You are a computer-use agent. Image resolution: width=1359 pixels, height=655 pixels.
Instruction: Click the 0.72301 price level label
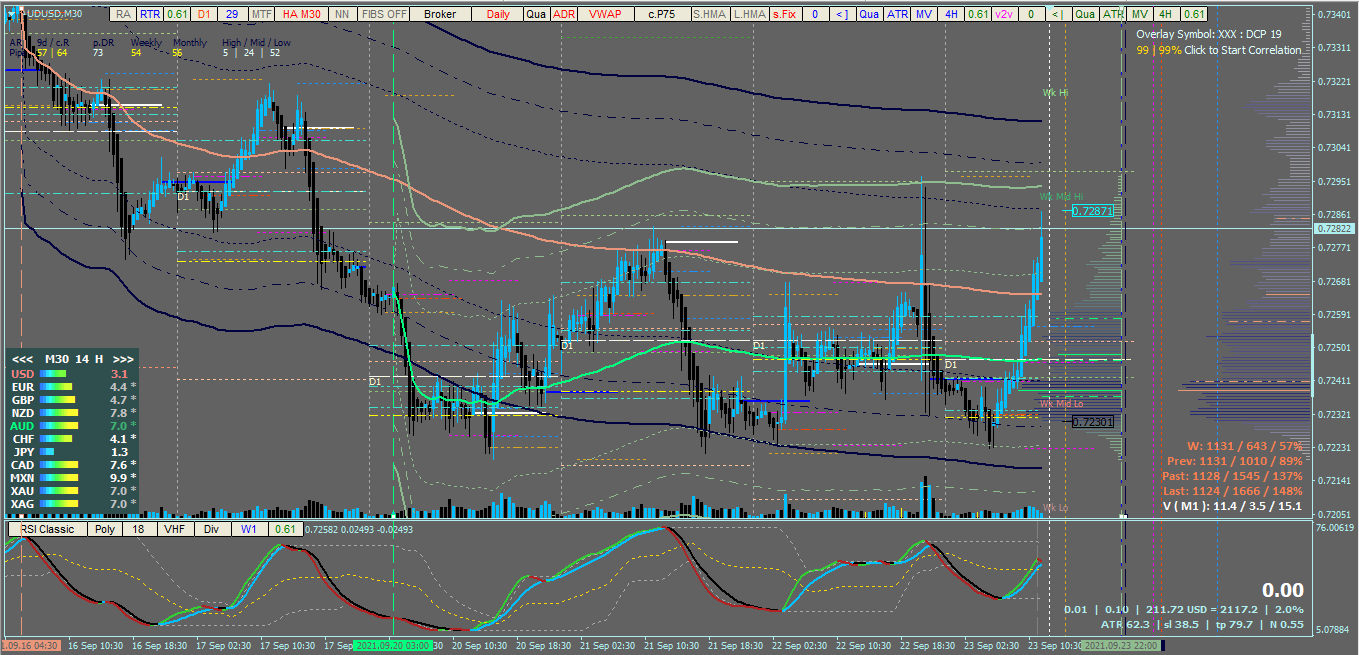[x=1092, y=422]
